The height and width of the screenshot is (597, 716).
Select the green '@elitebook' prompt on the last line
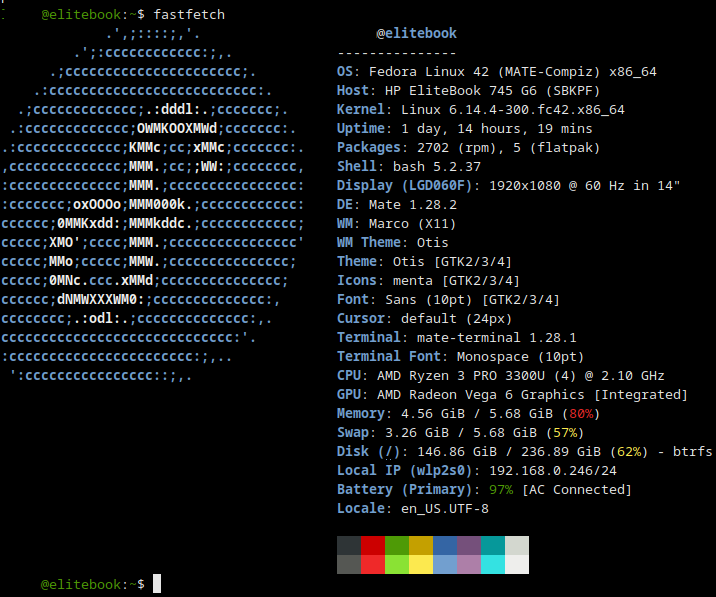point(81,584)
